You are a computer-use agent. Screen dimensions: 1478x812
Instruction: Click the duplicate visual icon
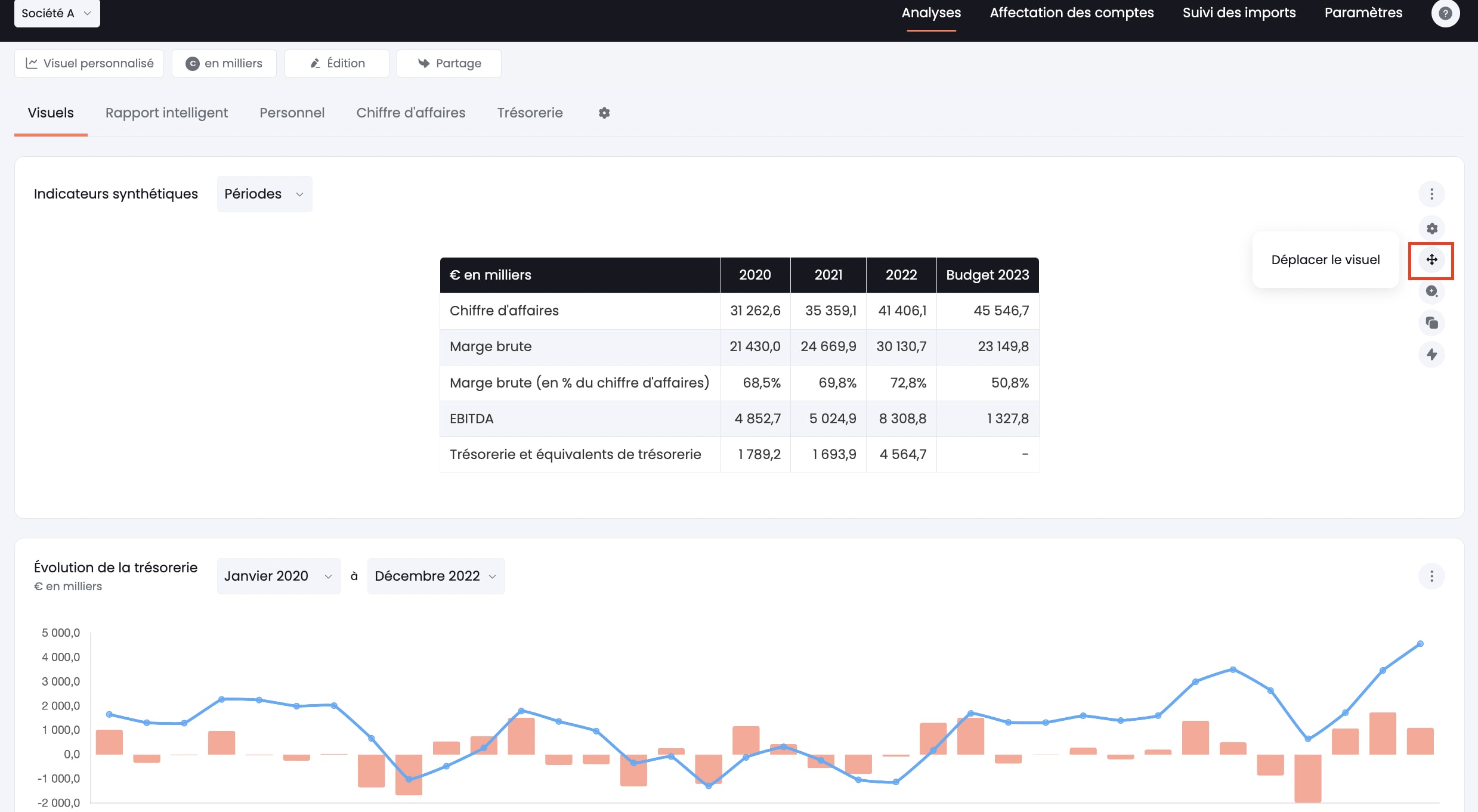1431,323
